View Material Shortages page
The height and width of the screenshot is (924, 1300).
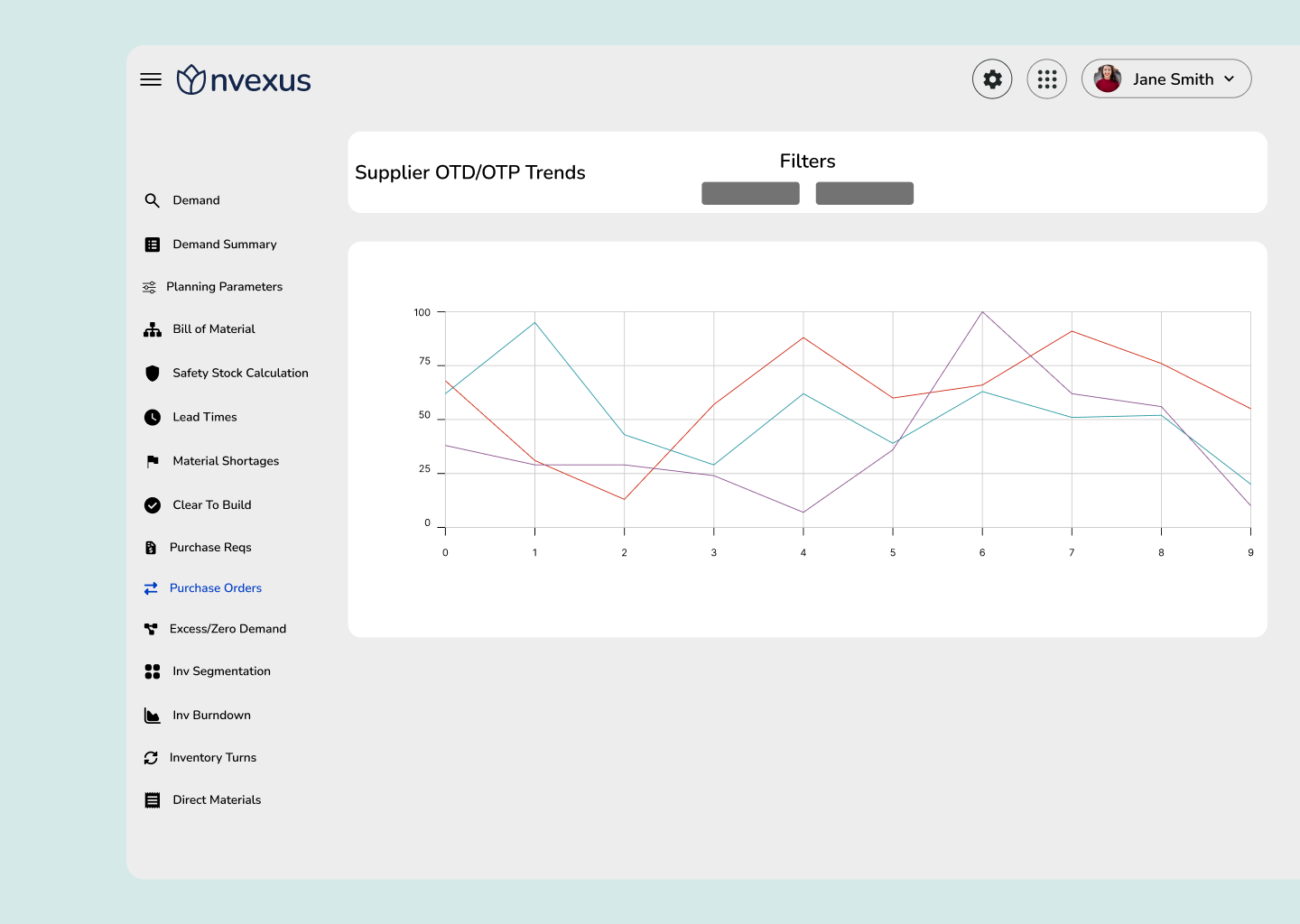coord(226,461)
